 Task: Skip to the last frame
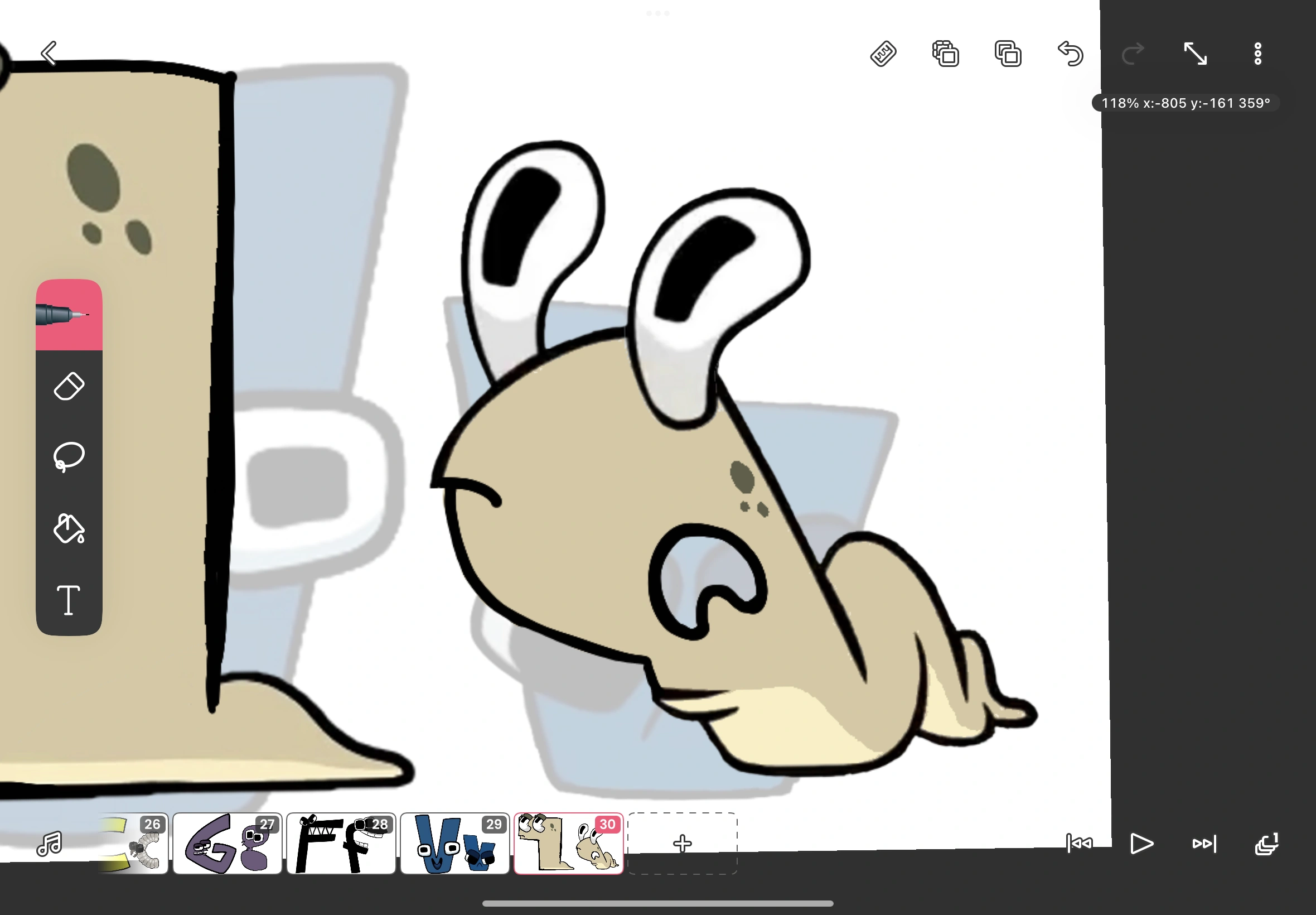pos(1204,844)
